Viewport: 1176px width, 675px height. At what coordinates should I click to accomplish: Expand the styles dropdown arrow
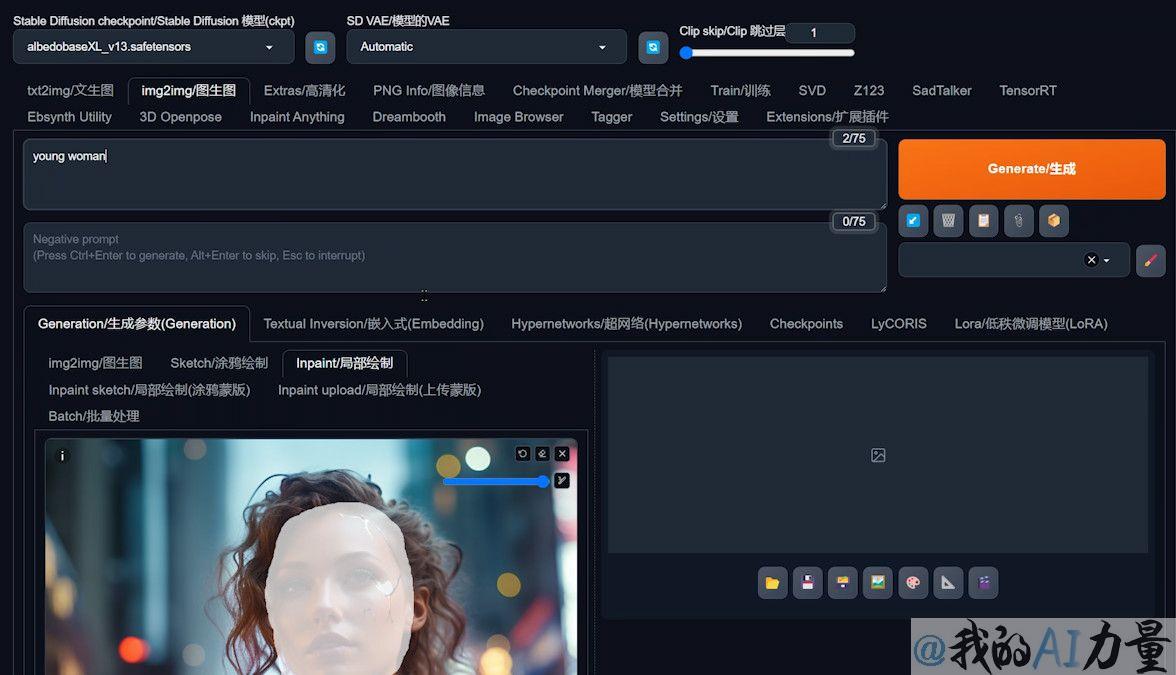click(1106, 261)
